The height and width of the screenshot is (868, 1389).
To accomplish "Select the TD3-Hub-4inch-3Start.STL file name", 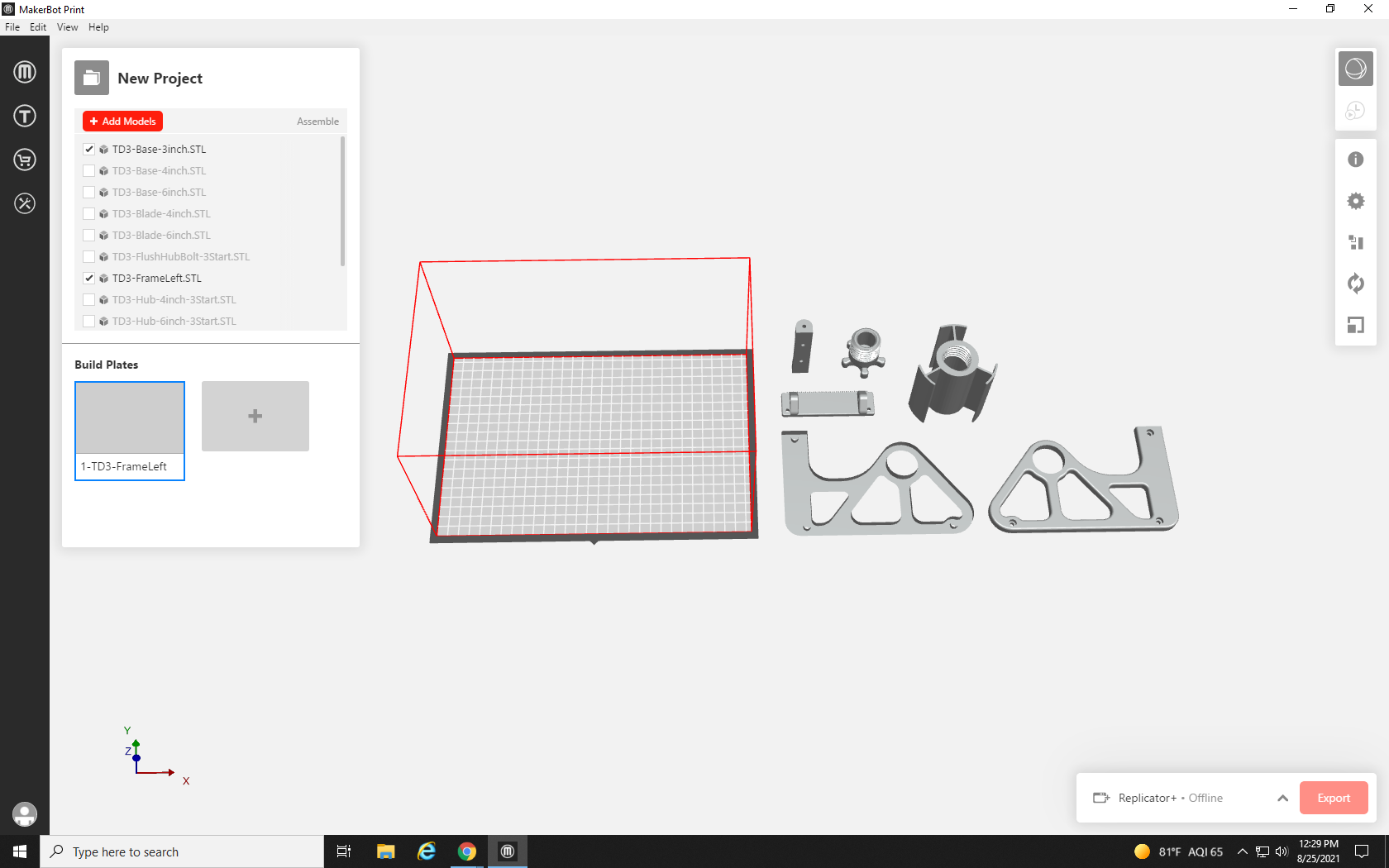I will click(x=174, y=300).
